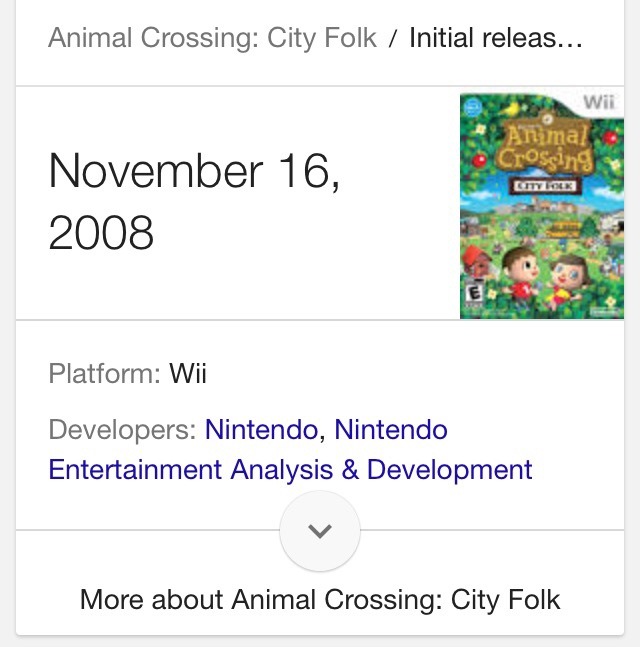This screenshot has height=647, width=640.
Task: Open Nintendo Entertainment Analysis & Development link
Action: [290, 469]
